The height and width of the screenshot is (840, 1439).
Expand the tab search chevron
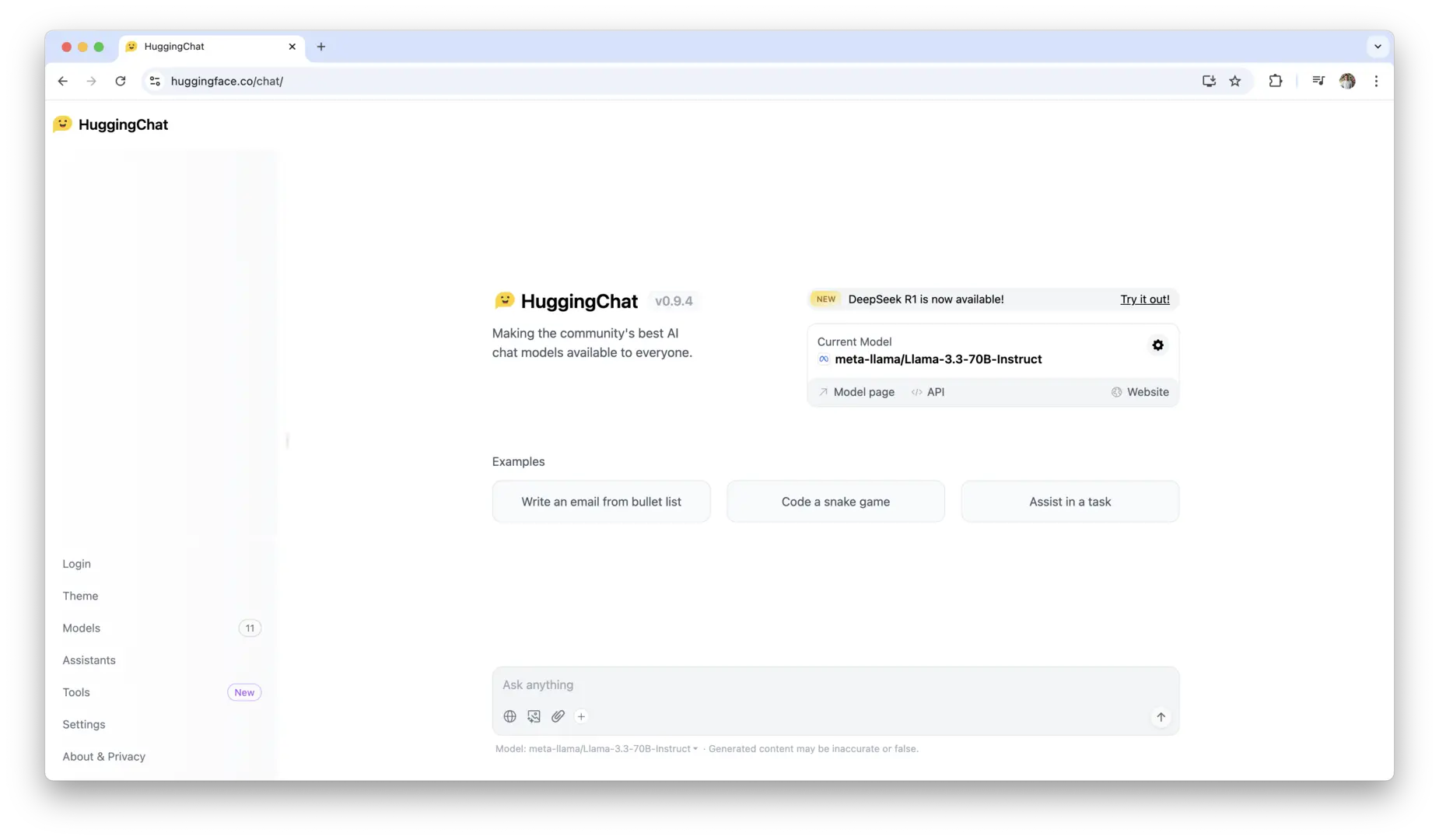point(1378,47)
